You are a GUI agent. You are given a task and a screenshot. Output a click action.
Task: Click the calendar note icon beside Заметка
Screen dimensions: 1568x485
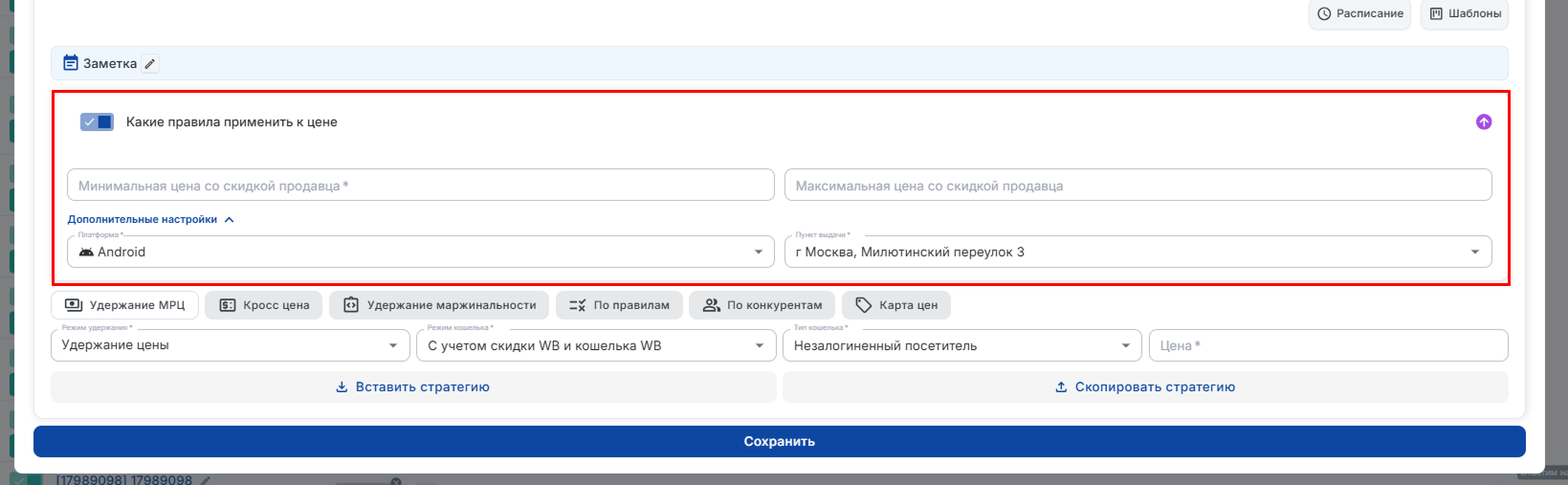(x=71, y=63)
